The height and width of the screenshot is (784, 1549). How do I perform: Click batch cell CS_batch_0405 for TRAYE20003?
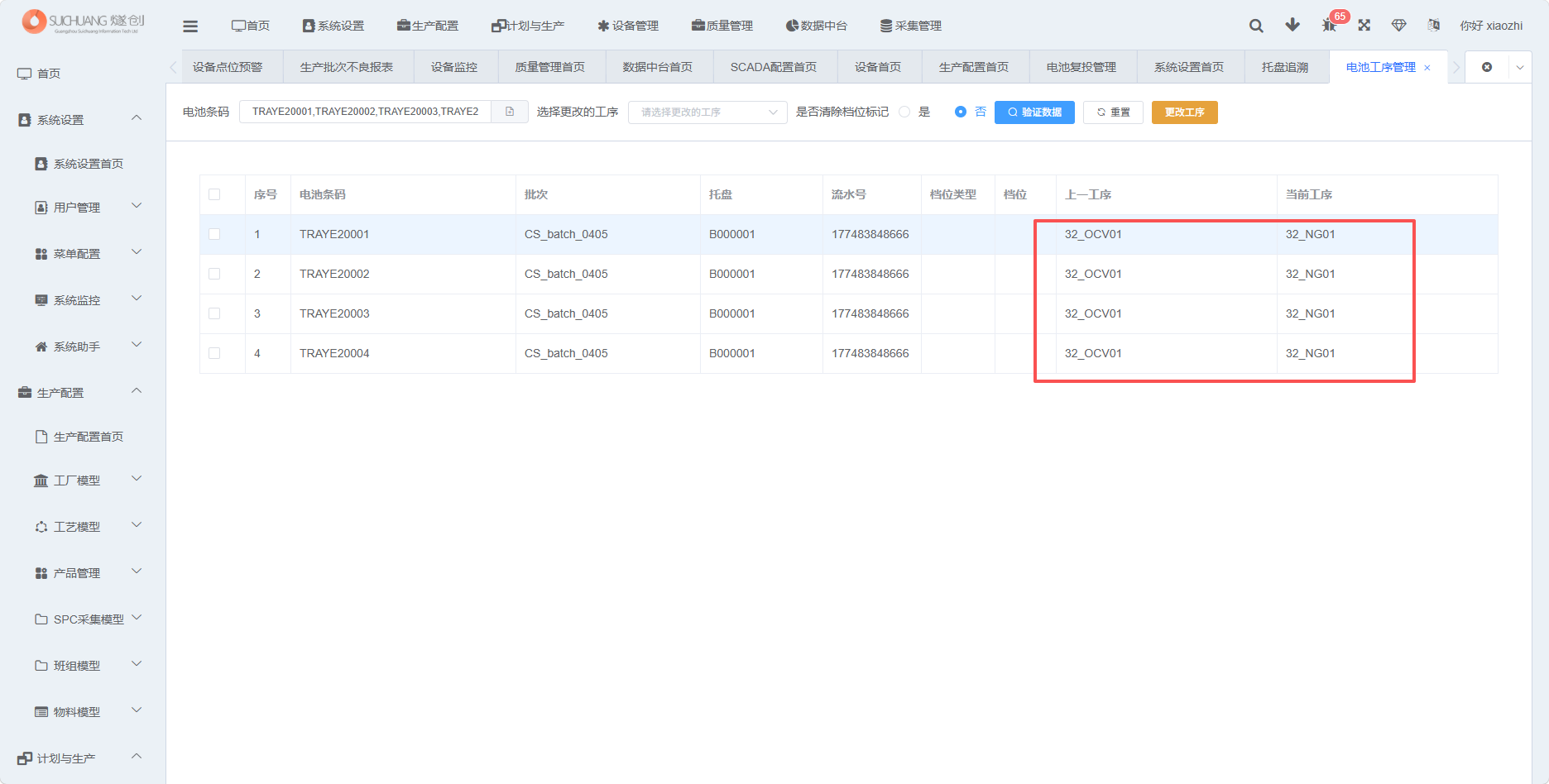(566, 313)
